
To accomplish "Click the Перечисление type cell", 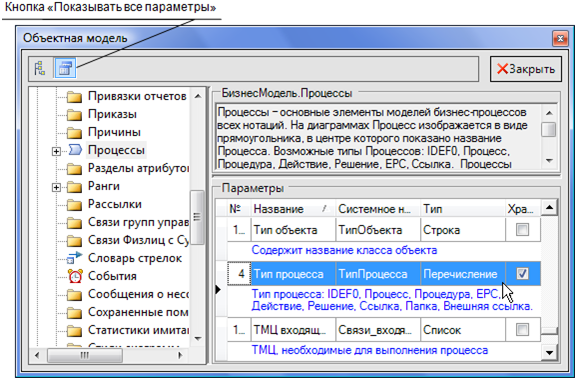I will tap(463, 274).
